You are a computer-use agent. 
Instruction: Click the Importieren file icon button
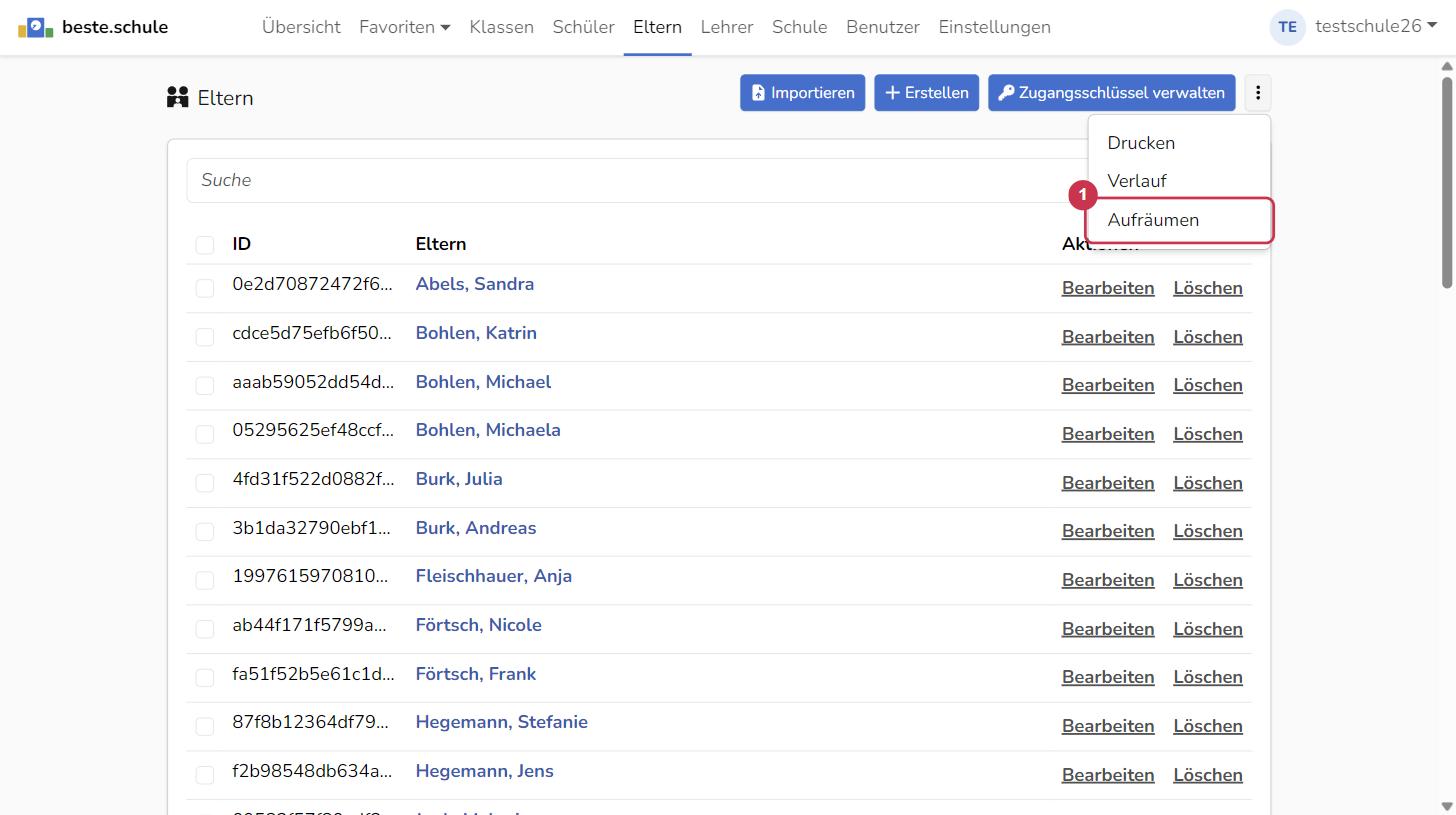tap(802, 93)
